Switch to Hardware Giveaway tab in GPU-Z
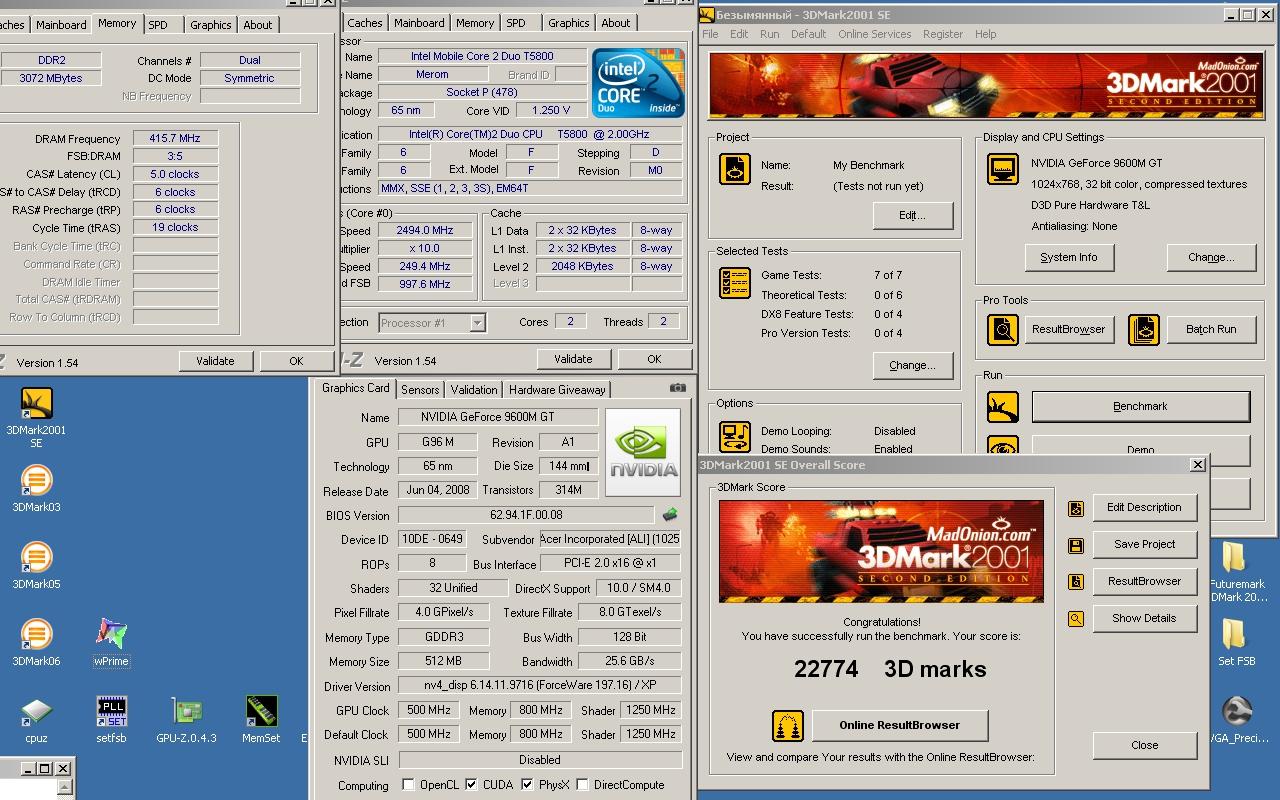 (x=557, y=390)
